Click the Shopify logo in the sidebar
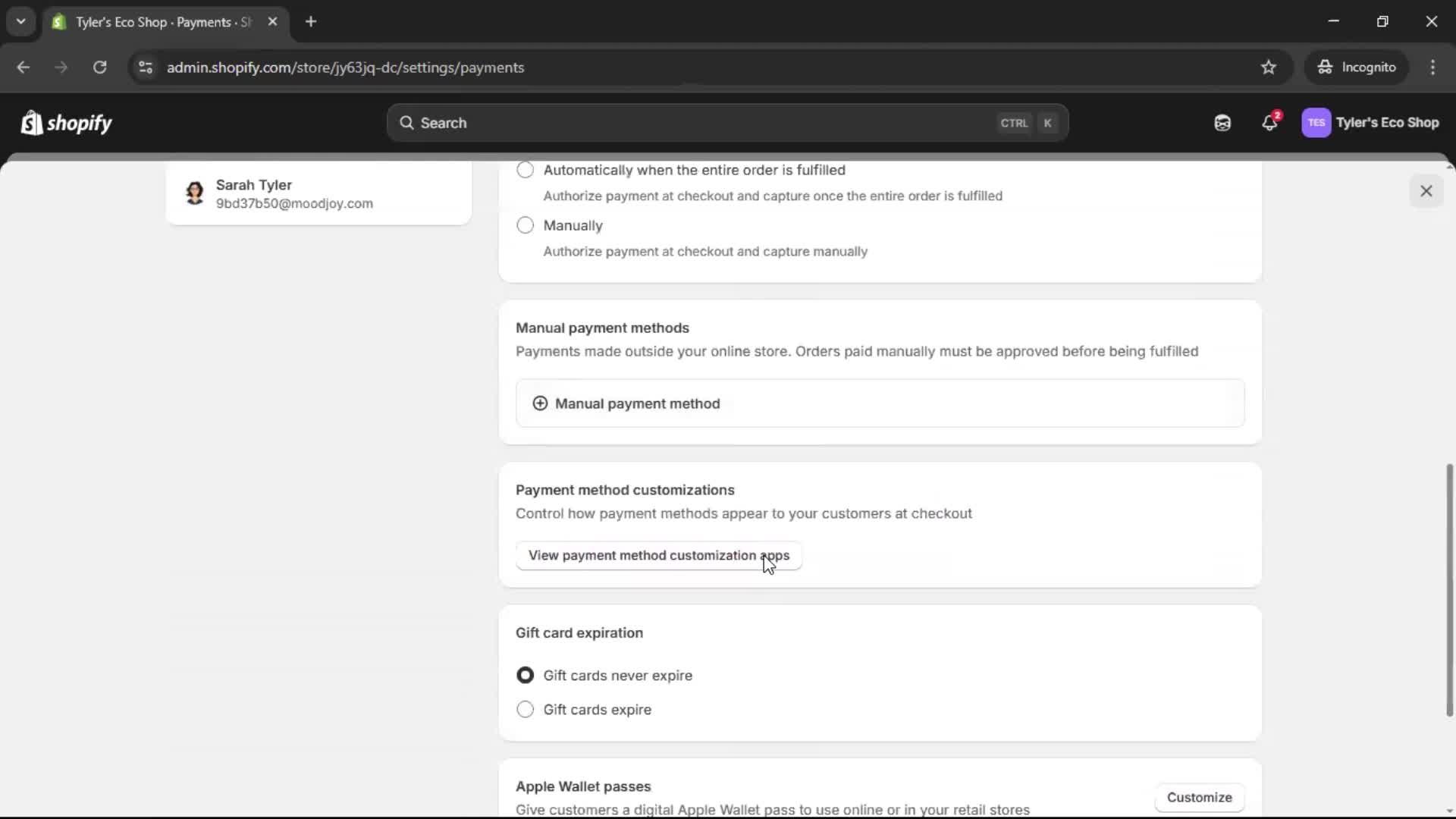This screenshot has width=1456, height=819. 67,122
